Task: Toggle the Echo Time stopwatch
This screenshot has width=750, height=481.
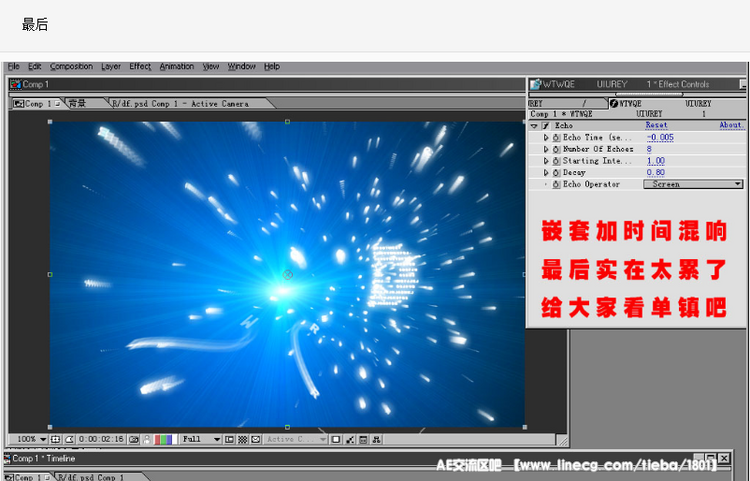Action: click(556, 138)
